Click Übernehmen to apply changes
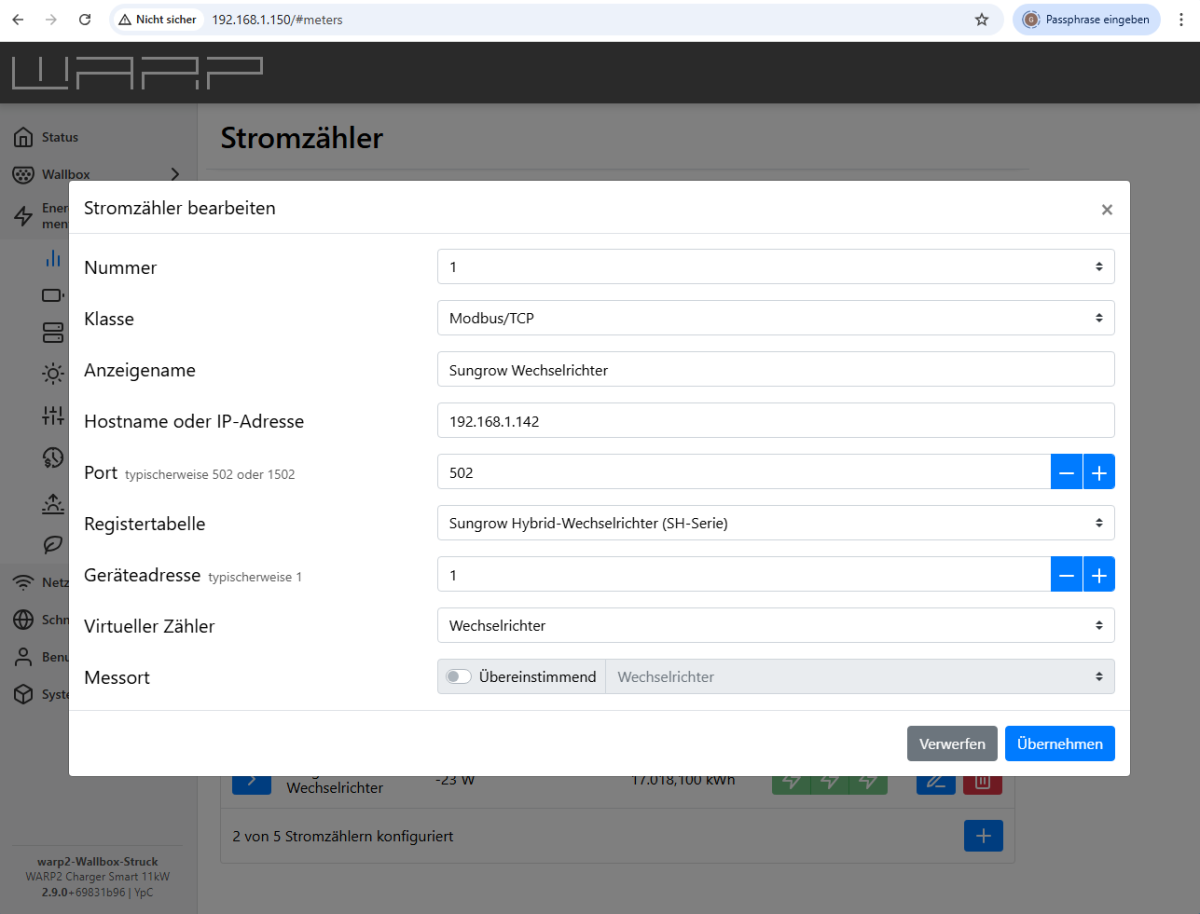 1059,744
